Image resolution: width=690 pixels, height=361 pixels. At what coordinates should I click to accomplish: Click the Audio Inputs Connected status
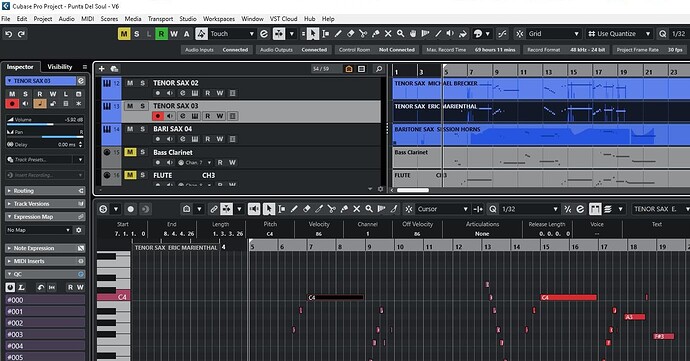tap(217, 50)
